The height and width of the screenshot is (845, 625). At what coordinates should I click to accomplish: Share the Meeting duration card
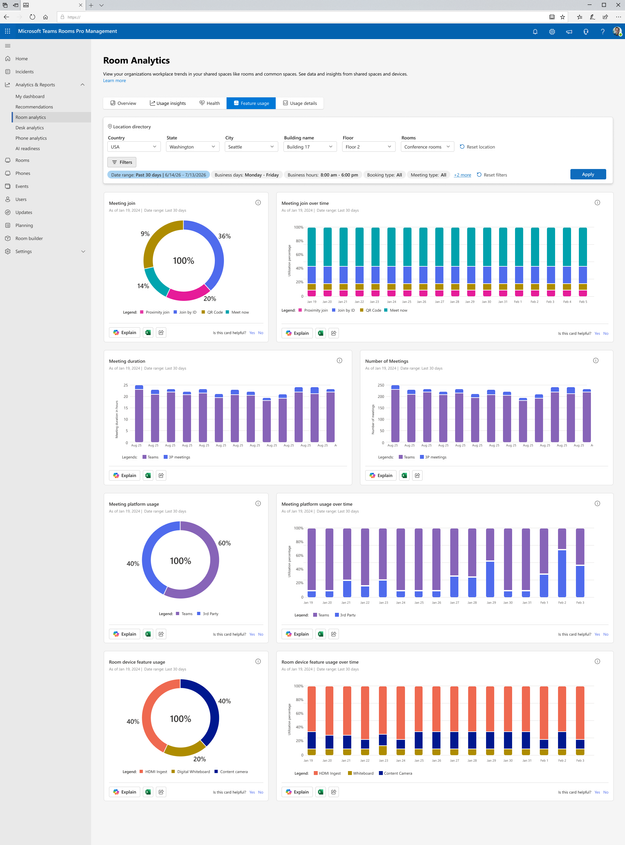point(161,475)
